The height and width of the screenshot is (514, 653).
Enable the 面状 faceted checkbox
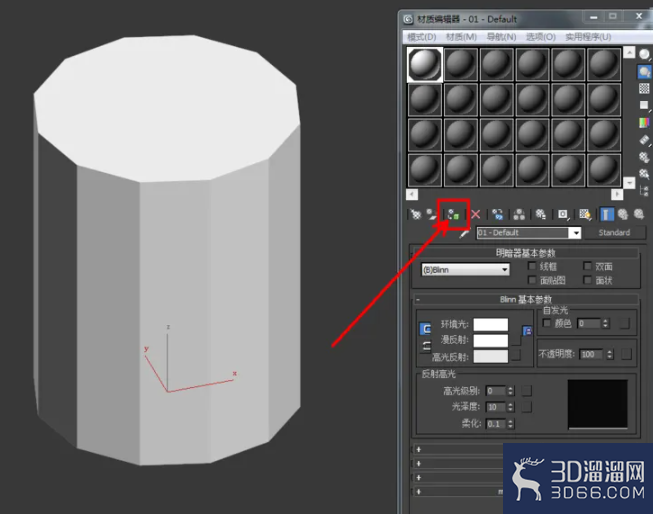587,279
